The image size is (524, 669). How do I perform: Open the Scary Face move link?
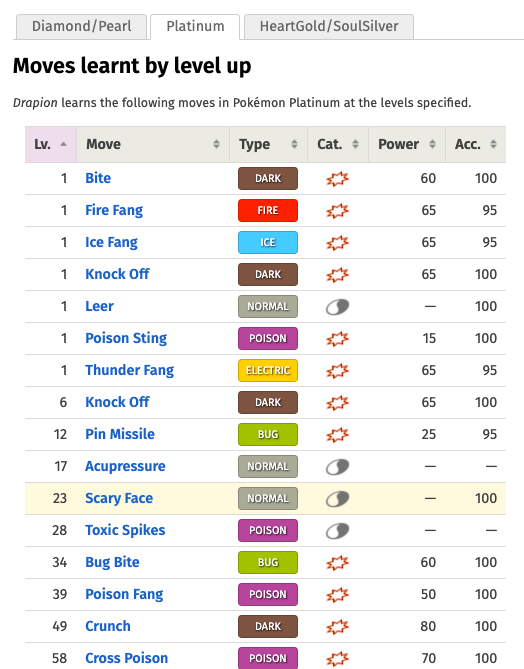click(119, 498)
